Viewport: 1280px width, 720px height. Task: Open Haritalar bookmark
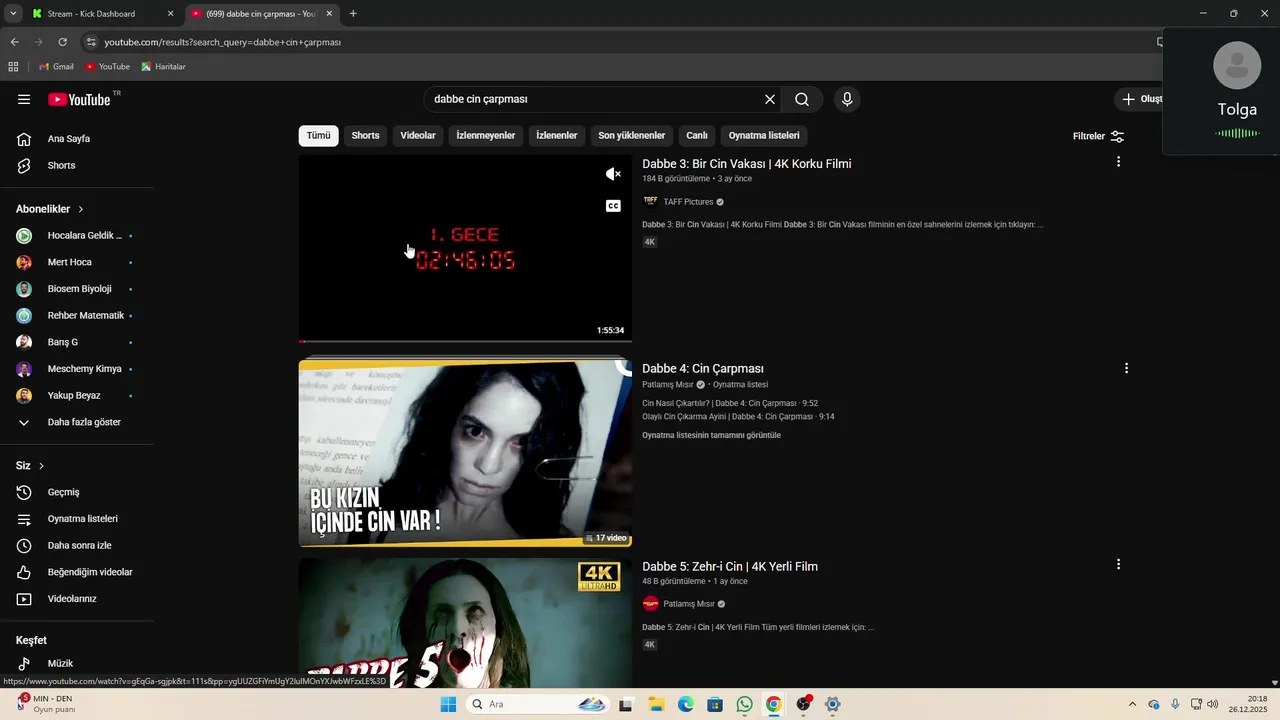[163, 67]
